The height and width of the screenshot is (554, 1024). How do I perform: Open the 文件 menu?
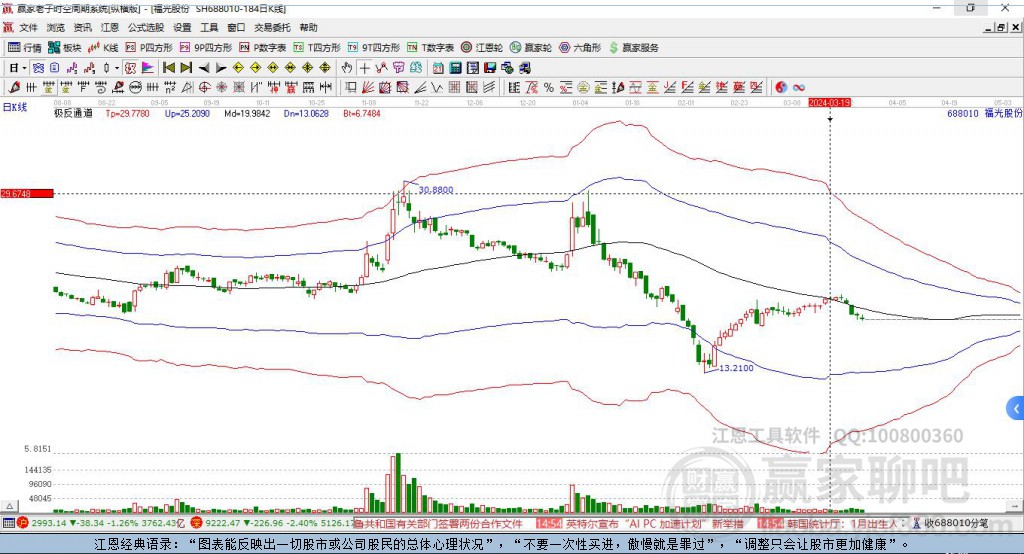29,27
